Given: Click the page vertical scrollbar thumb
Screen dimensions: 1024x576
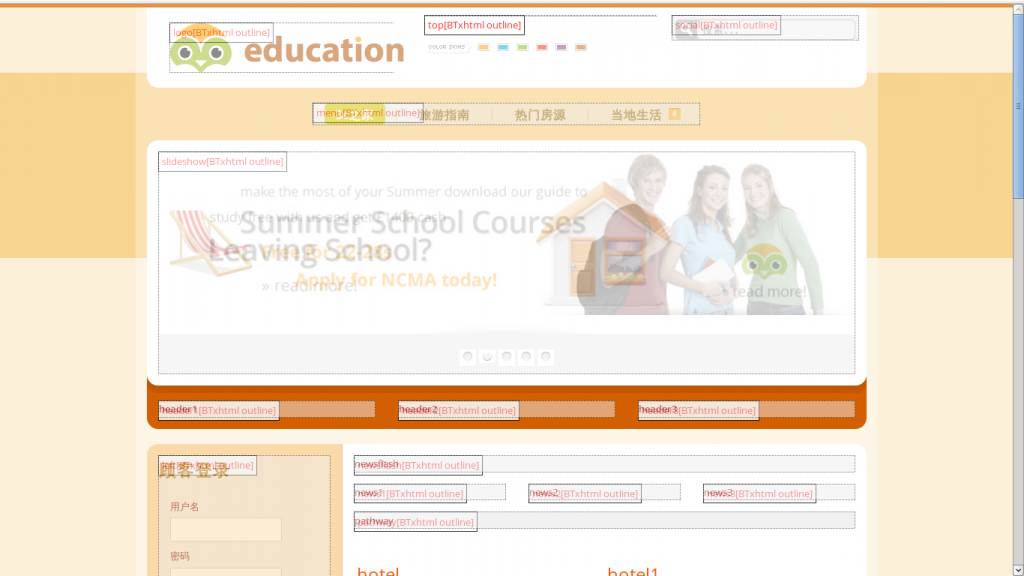Looking at the screenshot, I should point(1018,104).
